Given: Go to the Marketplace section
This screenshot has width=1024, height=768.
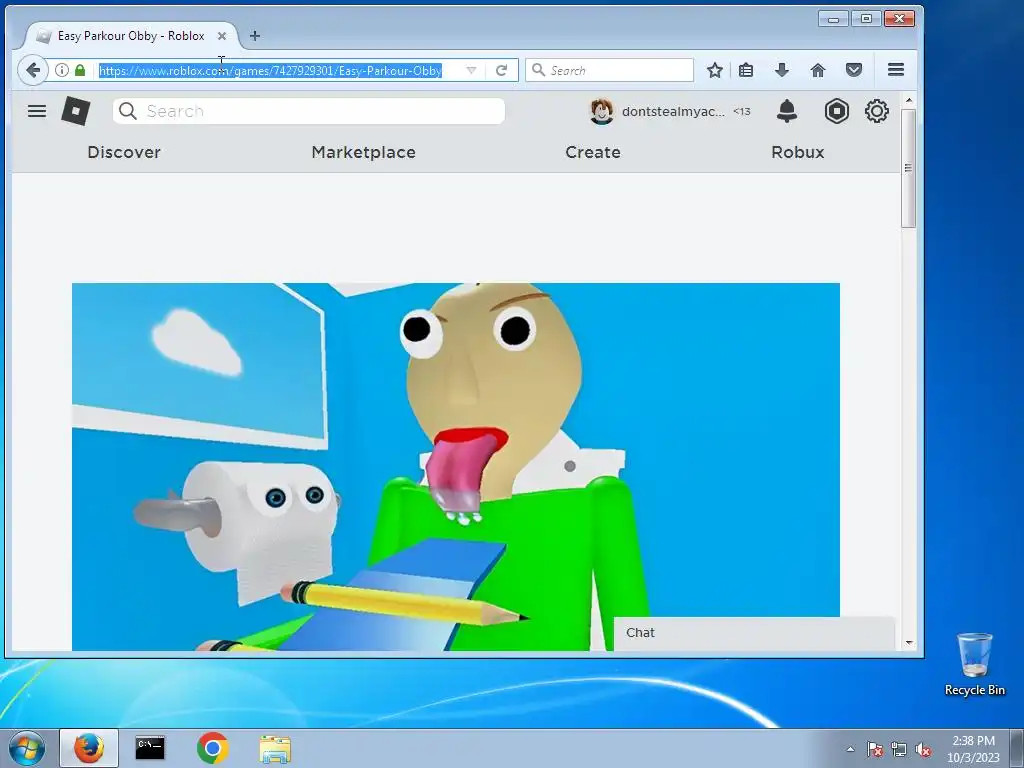Looking at the screenshot, I should pyautogui.click(x=364, y=152).
